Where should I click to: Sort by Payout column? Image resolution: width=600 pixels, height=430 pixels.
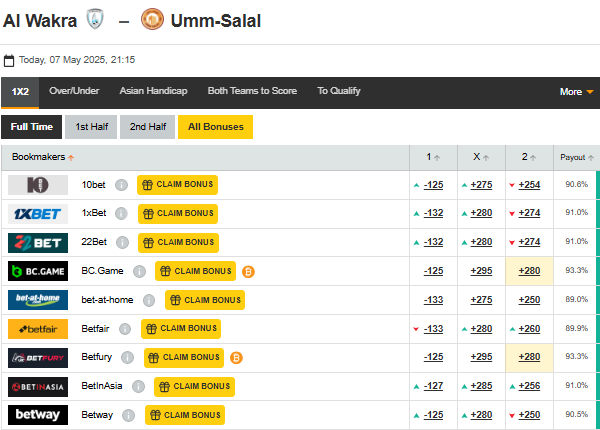(577, 157)
